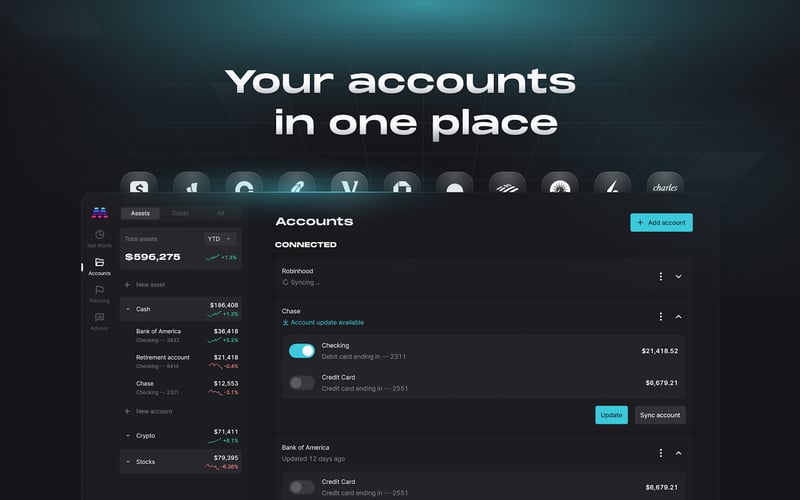Click the app logo in sidebar
Viewport: 800px width, 500px height.
[99, 213]
